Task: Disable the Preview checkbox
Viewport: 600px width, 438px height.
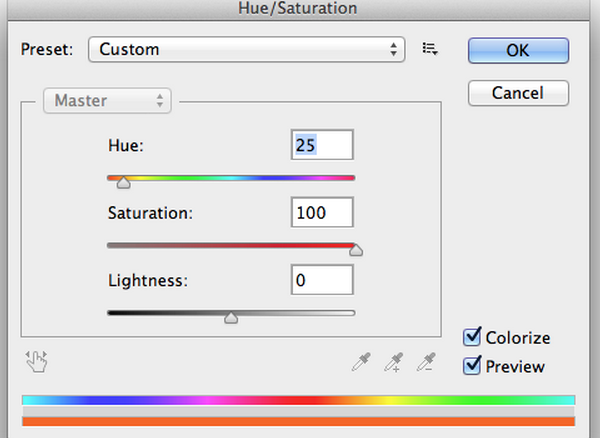Action: point(473,366)
